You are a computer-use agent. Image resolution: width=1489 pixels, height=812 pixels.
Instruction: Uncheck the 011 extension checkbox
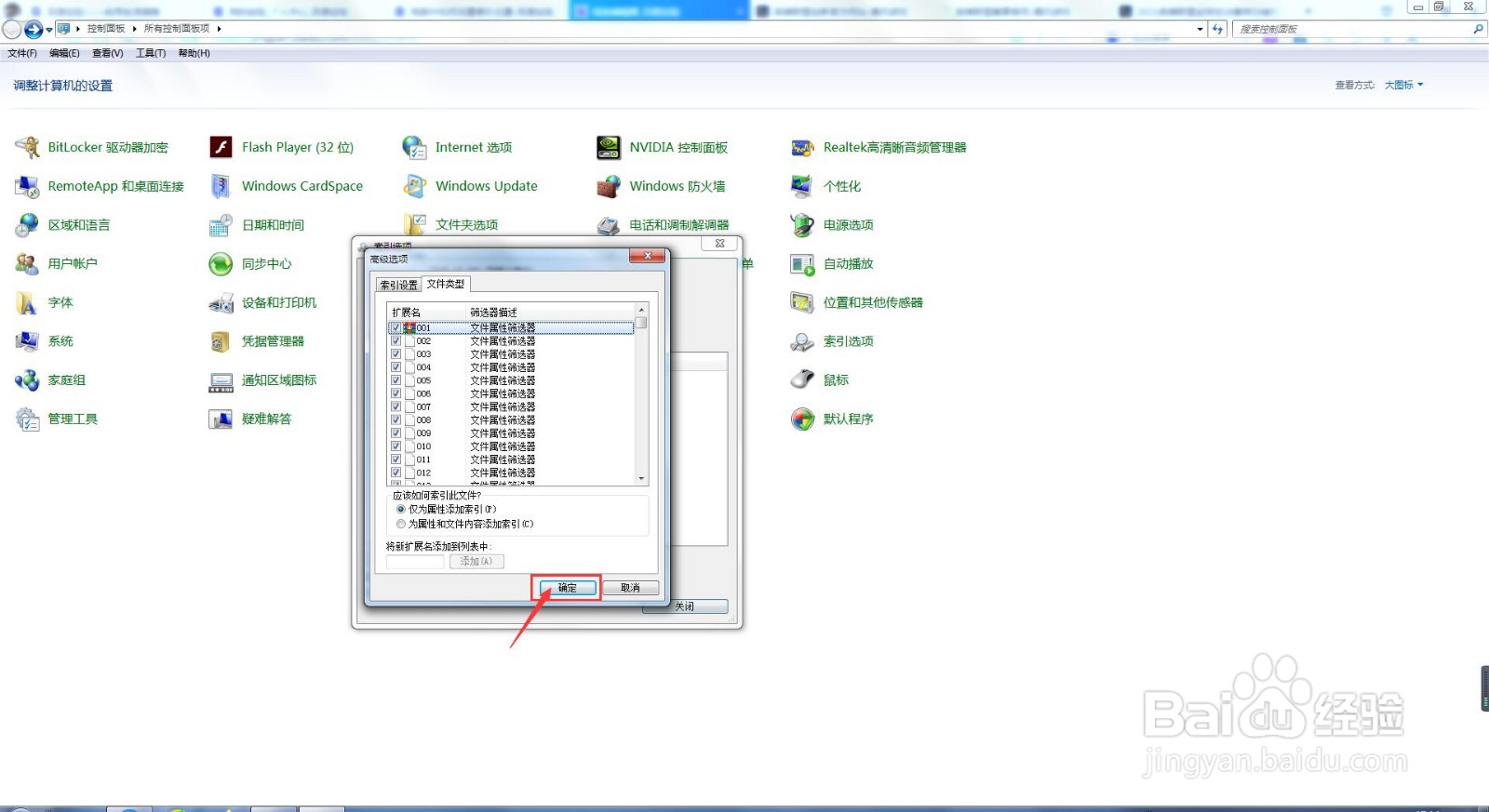click(x=396, y=459)
